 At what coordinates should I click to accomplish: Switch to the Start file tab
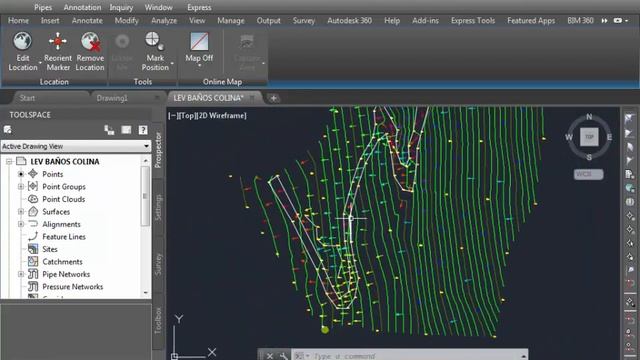tap(27, 98)
